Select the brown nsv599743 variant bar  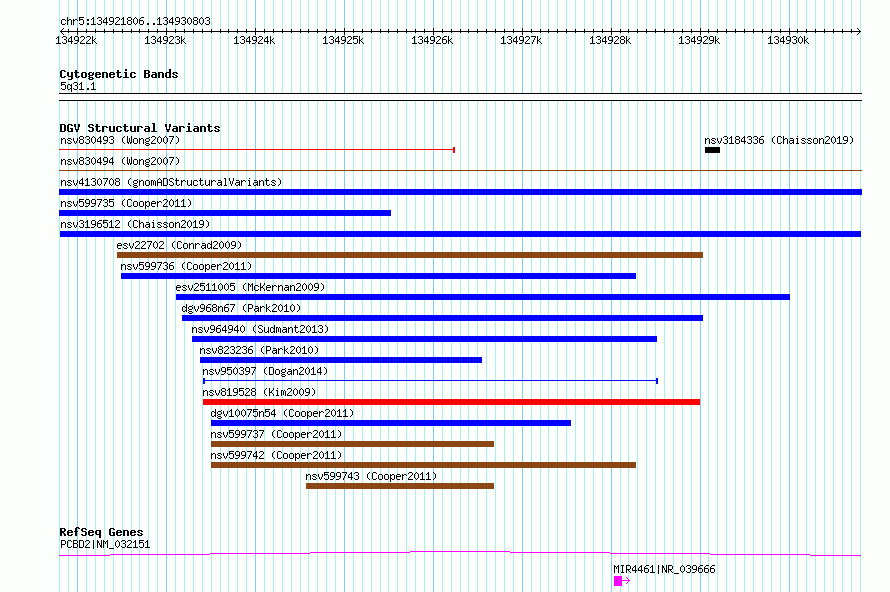click(x=400, y=486)
